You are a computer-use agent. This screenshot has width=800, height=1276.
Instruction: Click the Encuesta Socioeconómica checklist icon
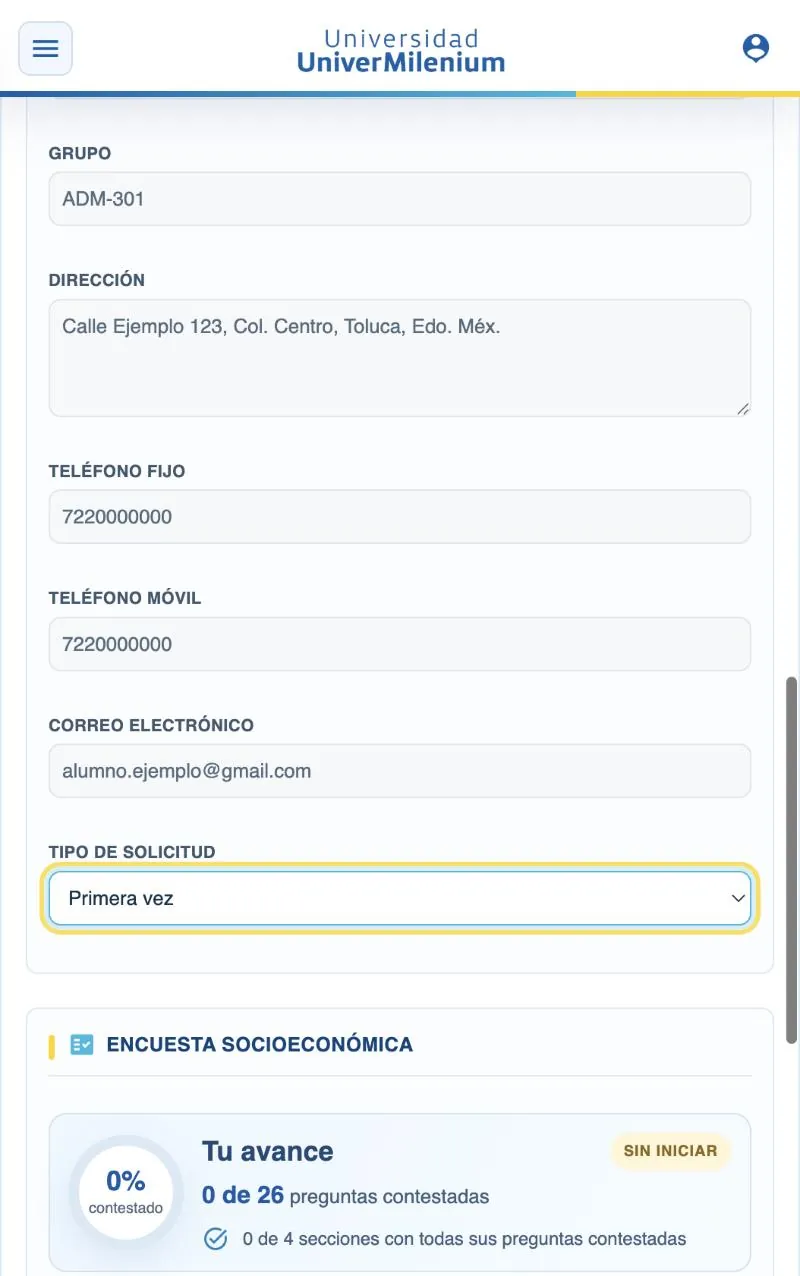(82, 1044)
